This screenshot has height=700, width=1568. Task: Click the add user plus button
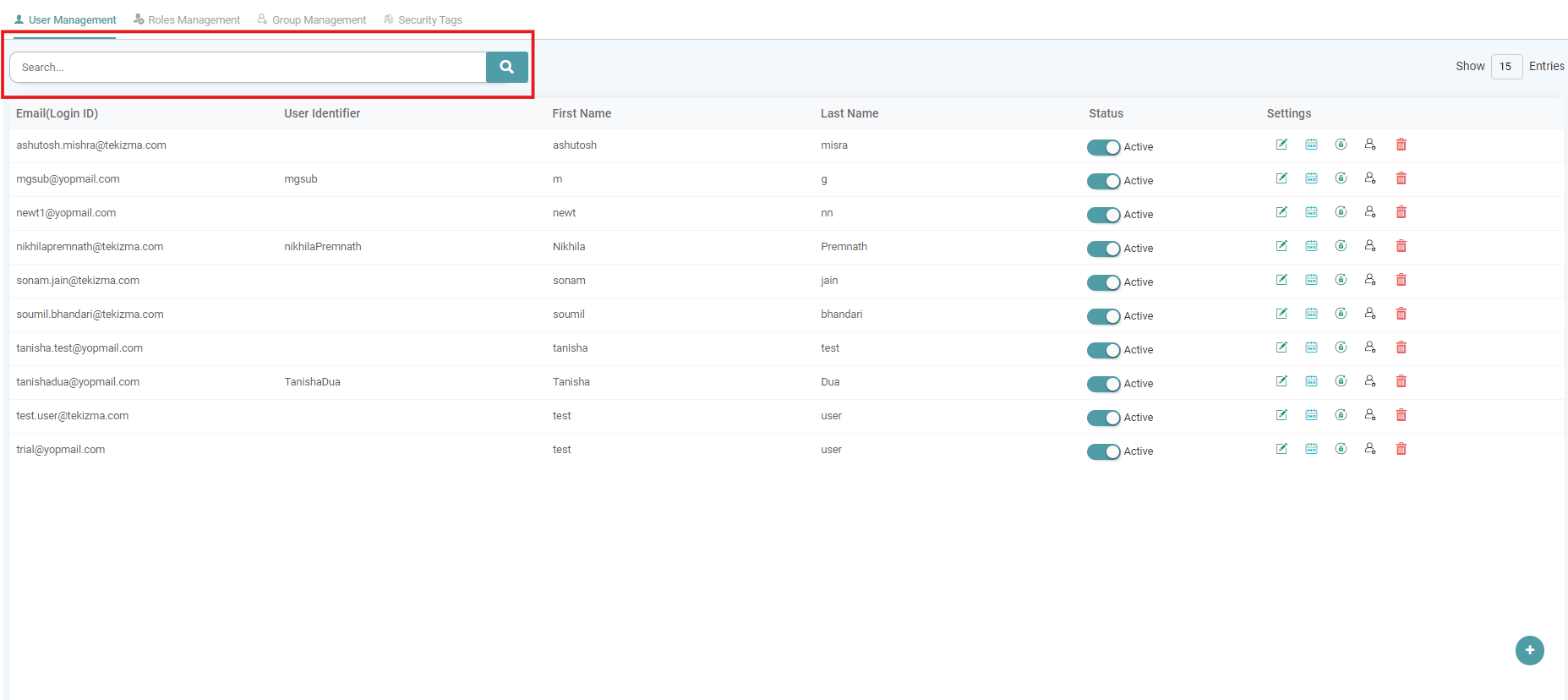coord(1529,650)
